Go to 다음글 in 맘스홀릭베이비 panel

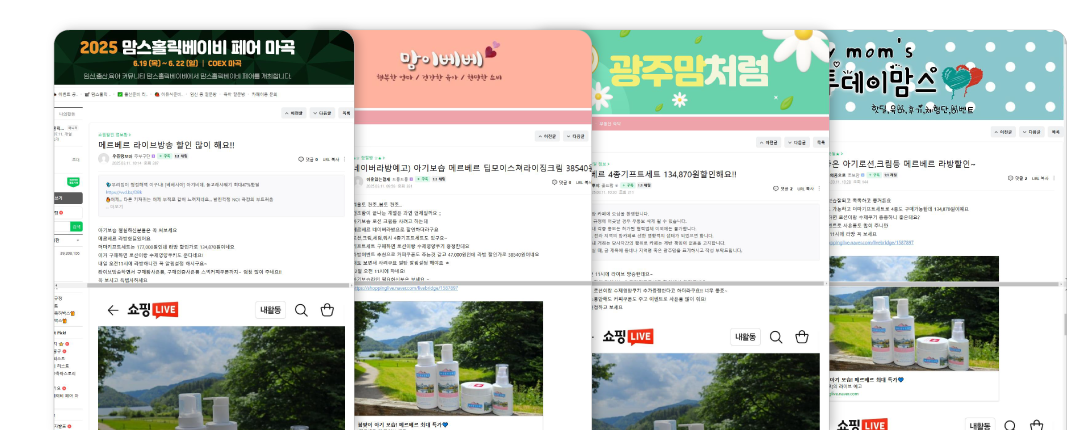[323, 113]
